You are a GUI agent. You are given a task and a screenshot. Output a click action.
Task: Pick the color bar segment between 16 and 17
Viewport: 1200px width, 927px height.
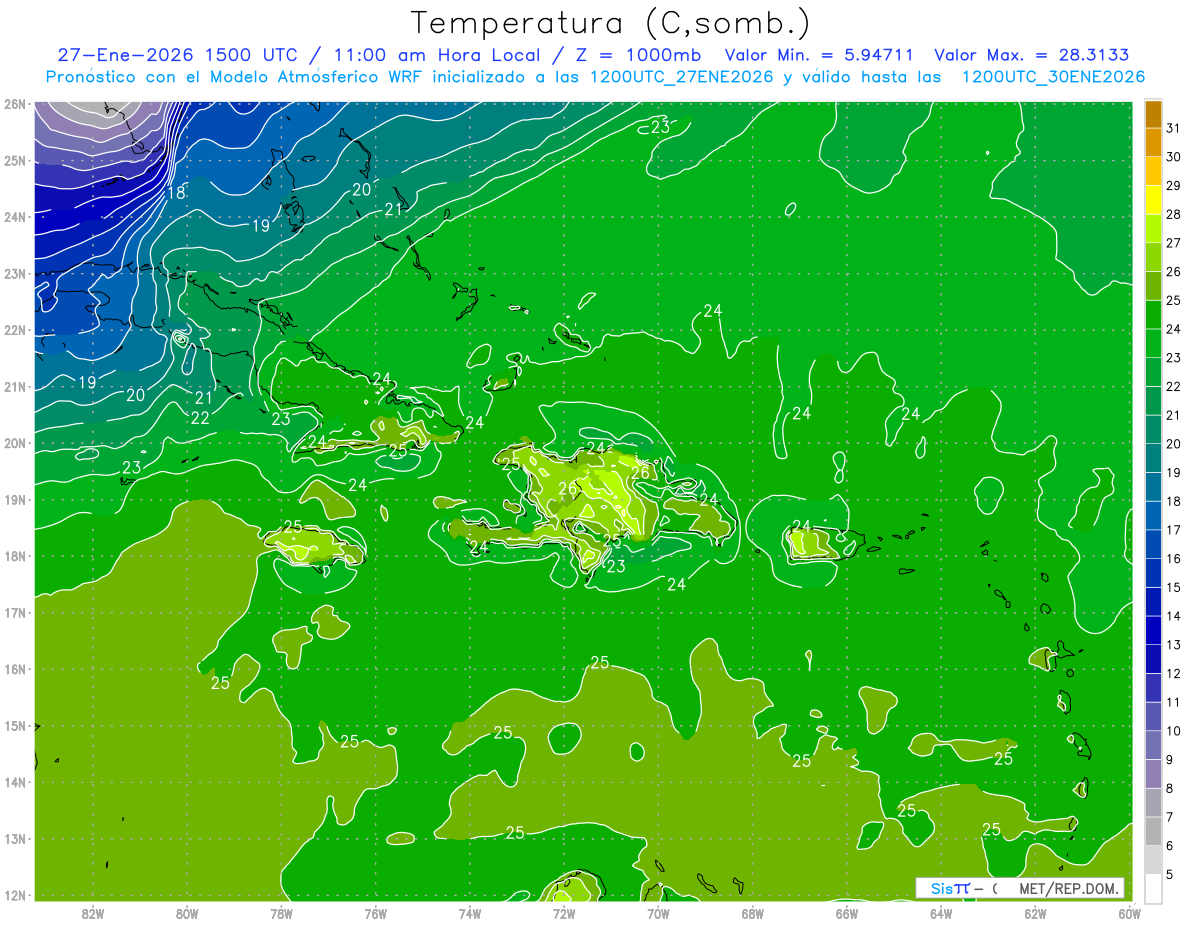tap(1153, 544)
